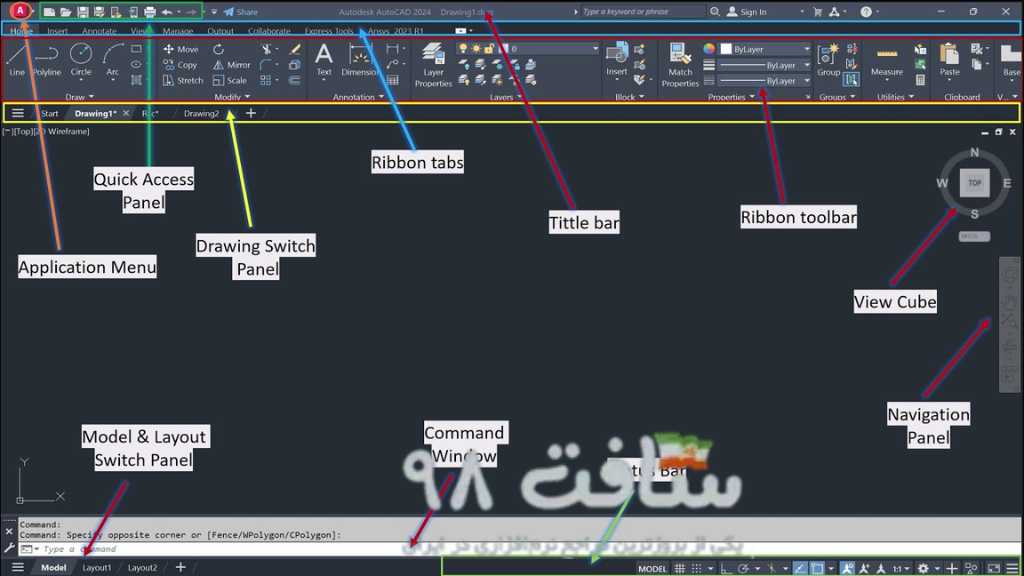Open the AutoCAD application menu button
This screenshot has width=1024, height=576.
[20, 11]
